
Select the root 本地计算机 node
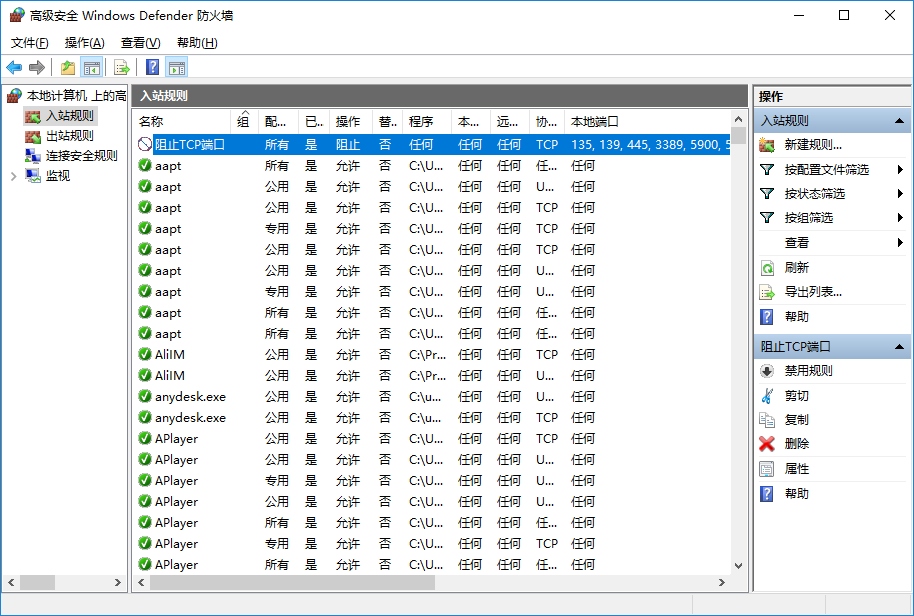coord(76,96)
